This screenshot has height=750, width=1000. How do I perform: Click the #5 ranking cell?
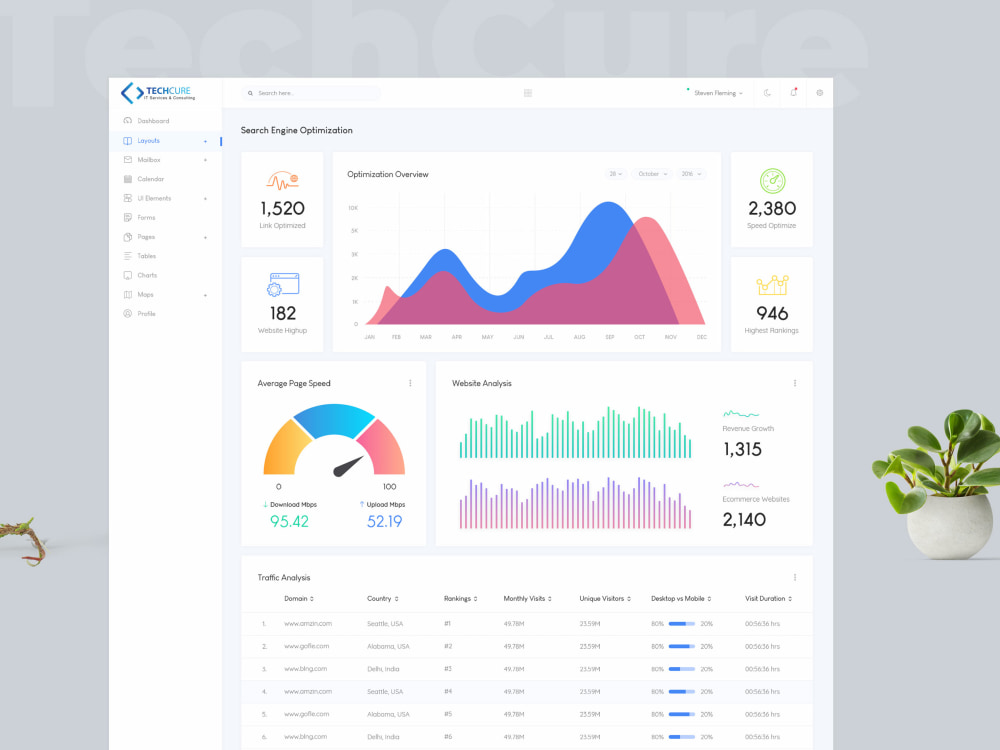[x=448, y=714]
